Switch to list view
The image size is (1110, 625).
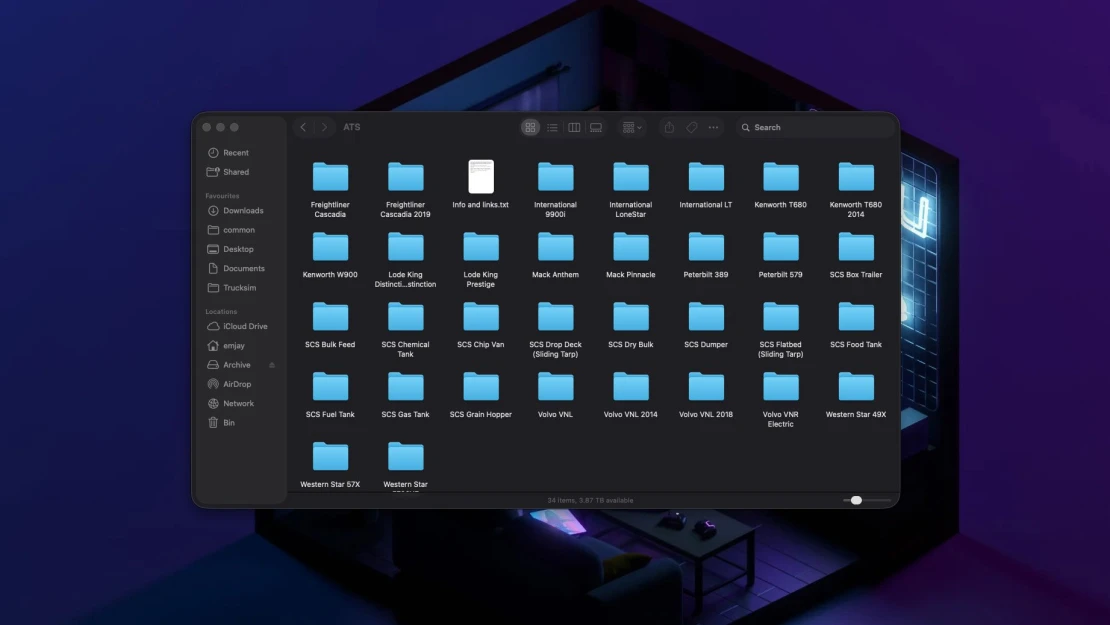(x=552, y=127)
